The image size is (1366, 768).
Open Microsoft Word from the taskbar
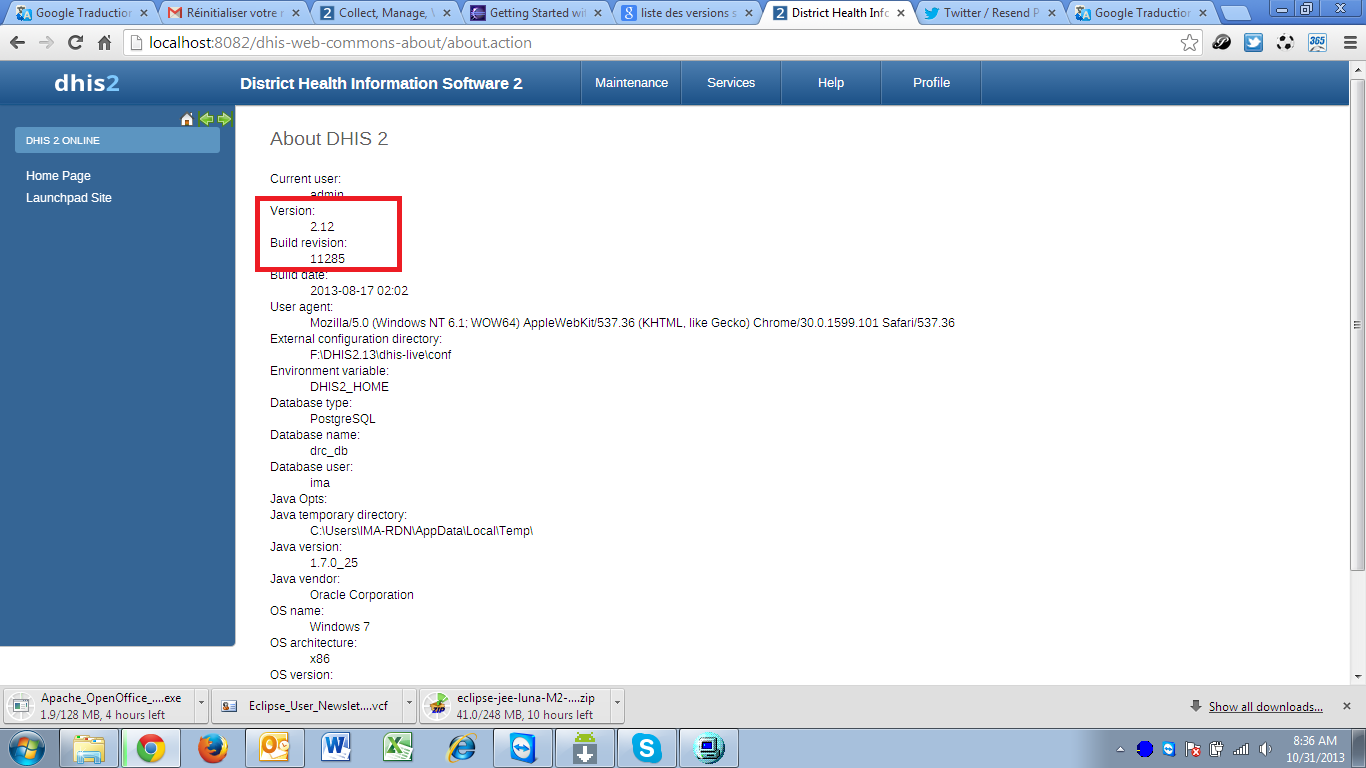(x=336, y=748)
